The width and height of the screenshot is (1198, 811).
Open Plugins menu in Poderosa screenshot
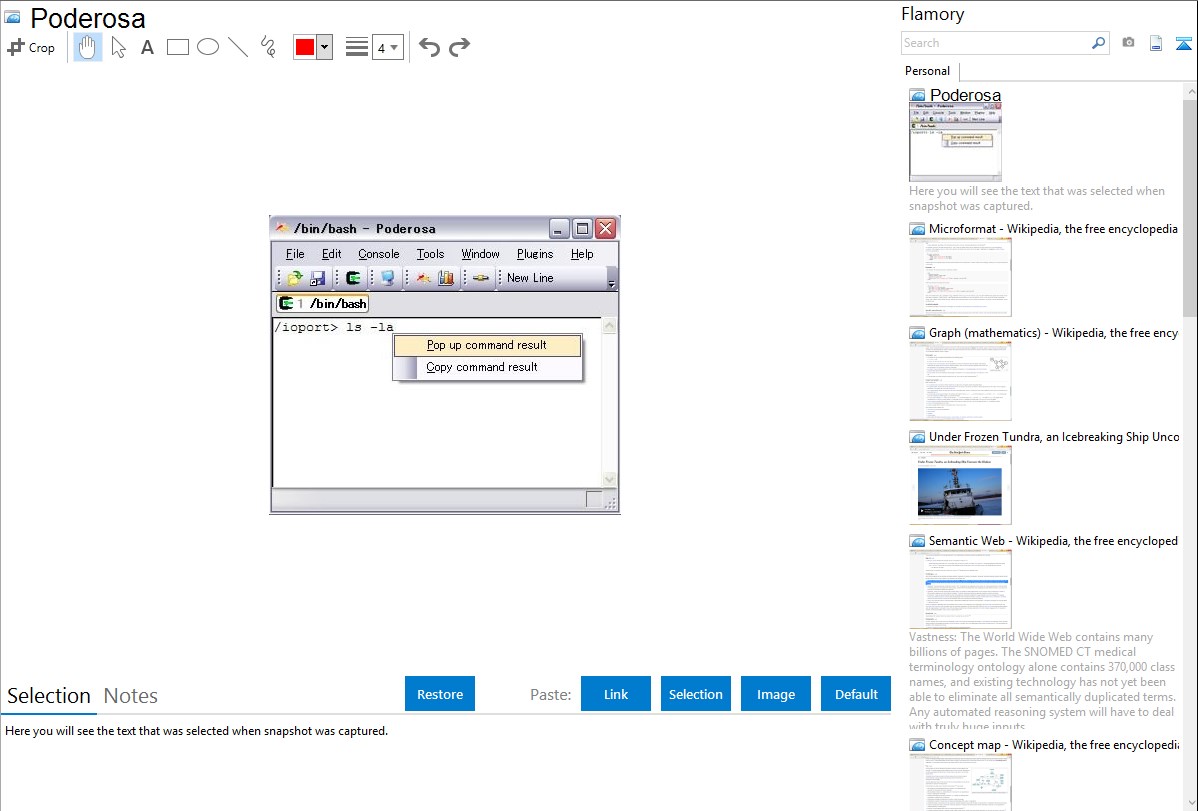coord(535,254)
